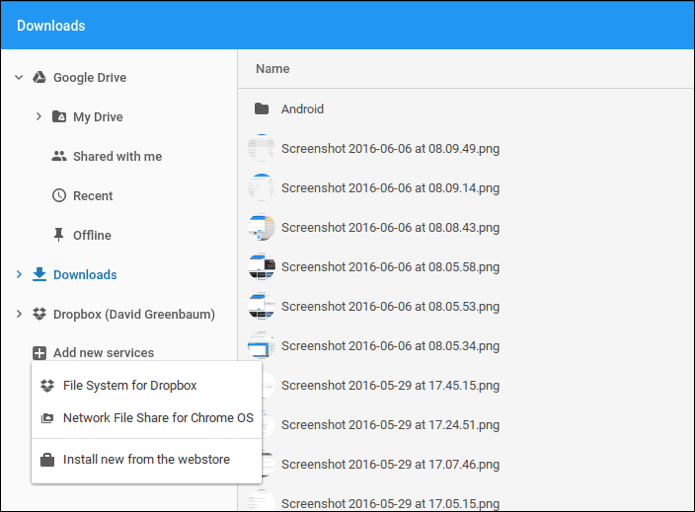The image size is (695, 512).
Task: Click the Google Drive logo icon
Action: coord(39,78)
